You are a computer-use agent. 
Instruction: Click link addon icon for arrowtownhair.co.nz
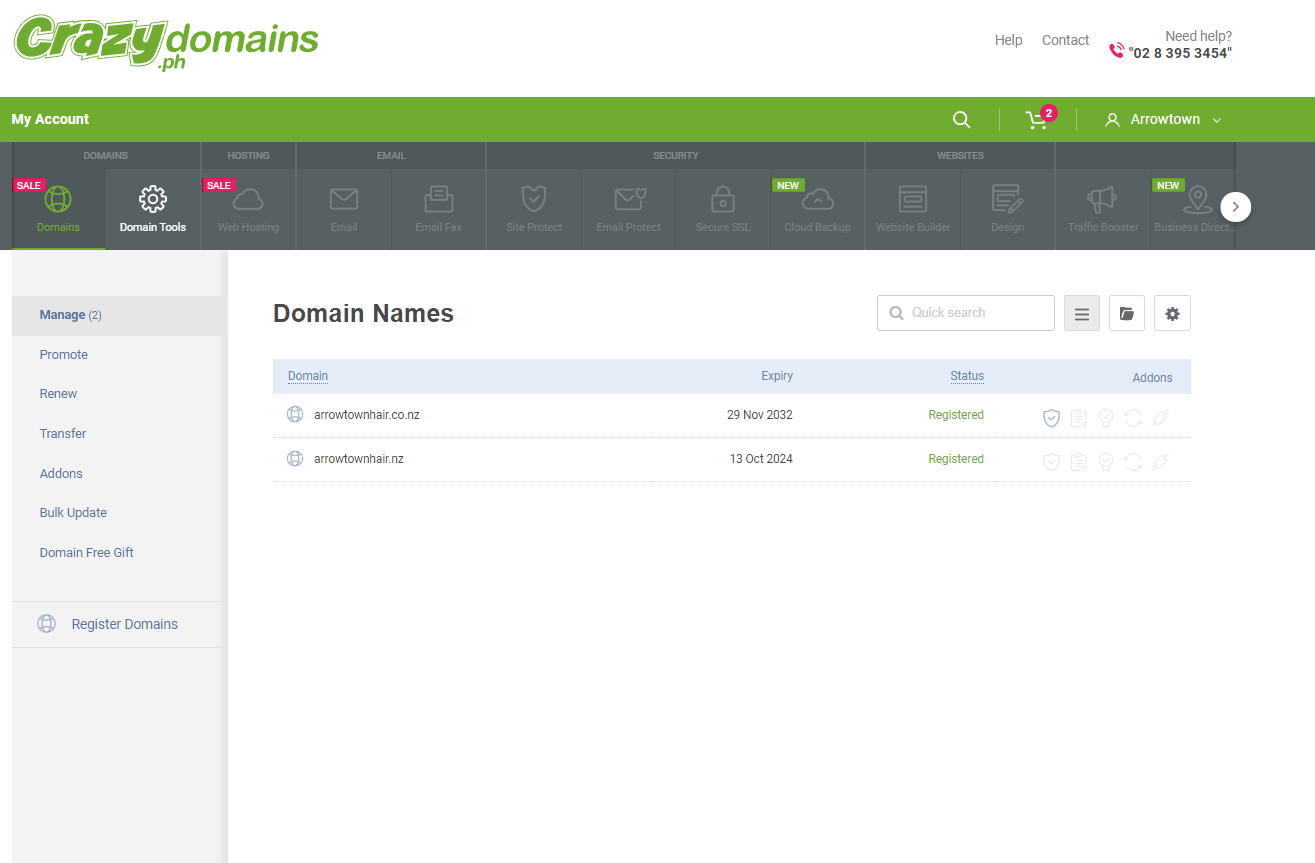(x=1160, y=418)
